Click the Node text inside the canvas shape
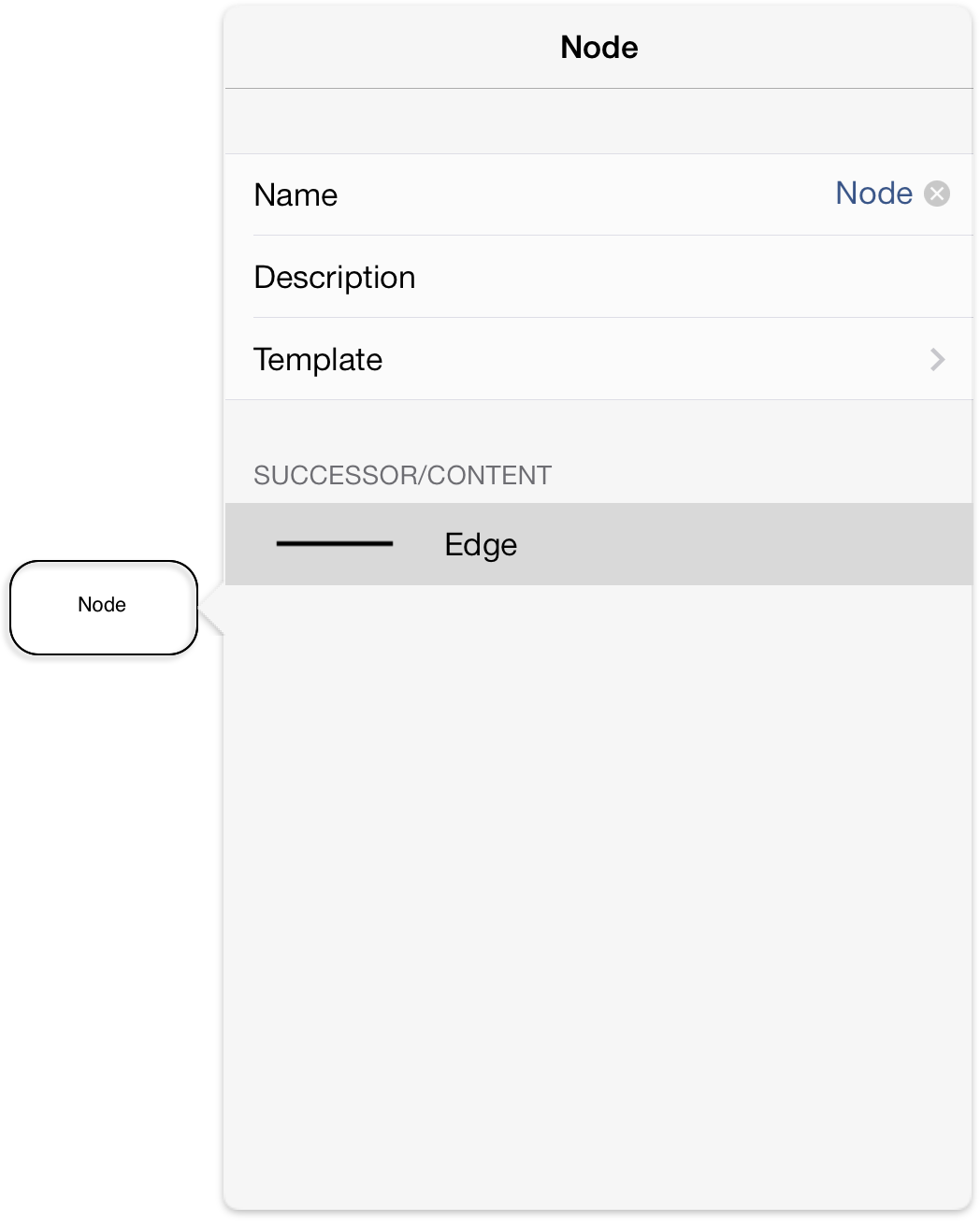Screen dimensions: 980x1221 coord(102,605)
